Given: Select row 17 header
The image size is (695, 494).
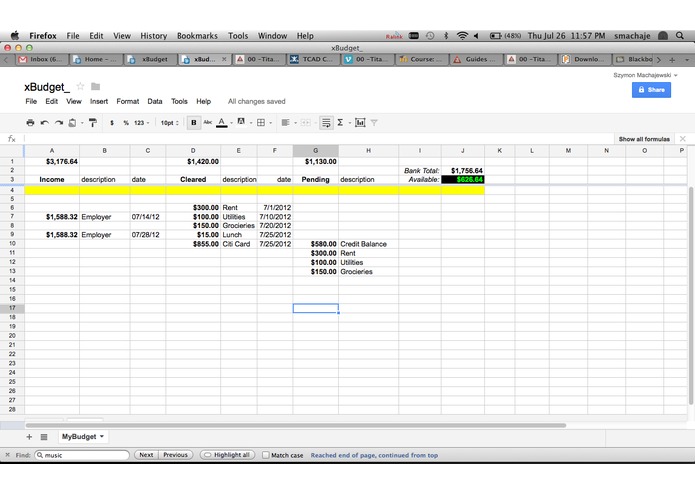Looking at the screenshot, I should [x=12, y=308].
